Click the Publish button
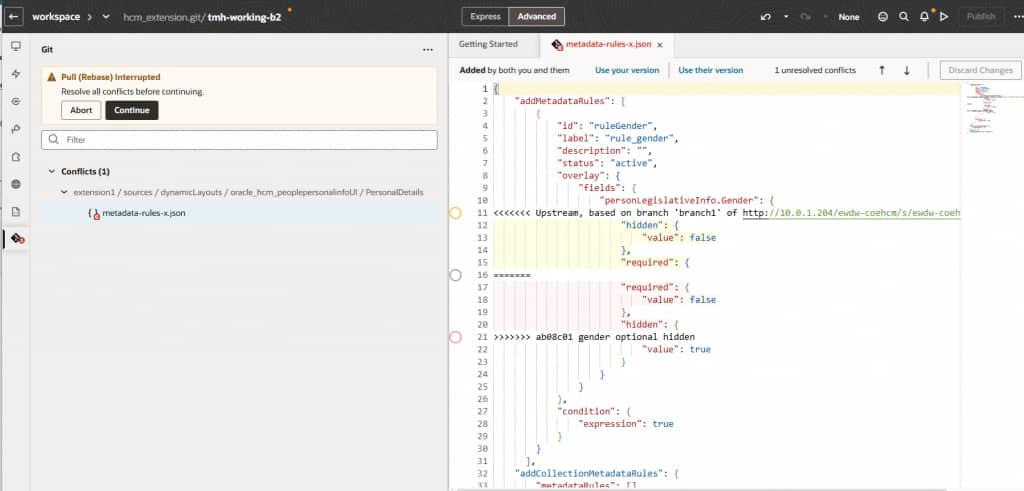Viewport: 1024px width, 491px height. pyautogui.click(x=981, y=17)
